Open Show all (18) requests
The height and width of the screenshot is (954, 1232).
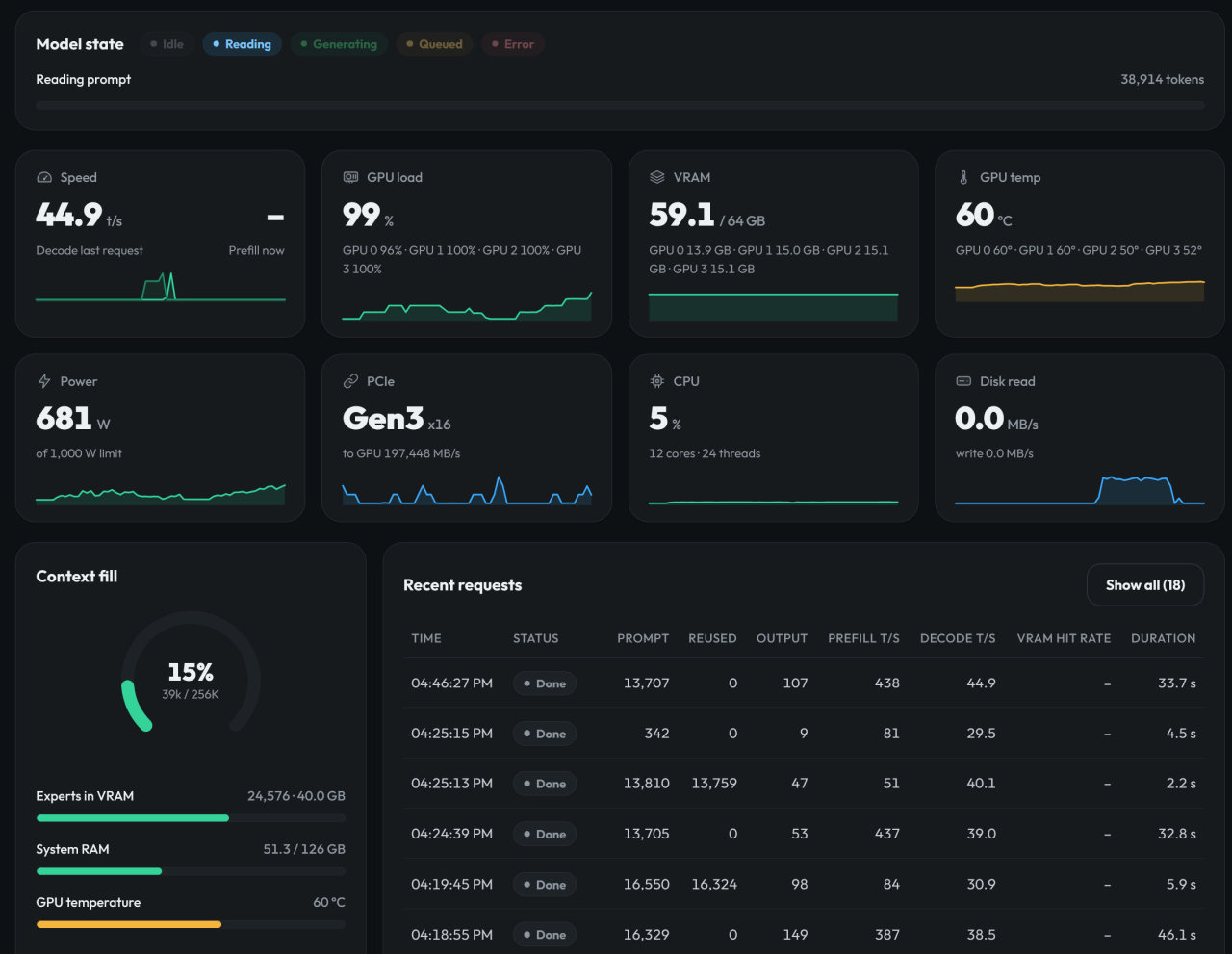1145,585
